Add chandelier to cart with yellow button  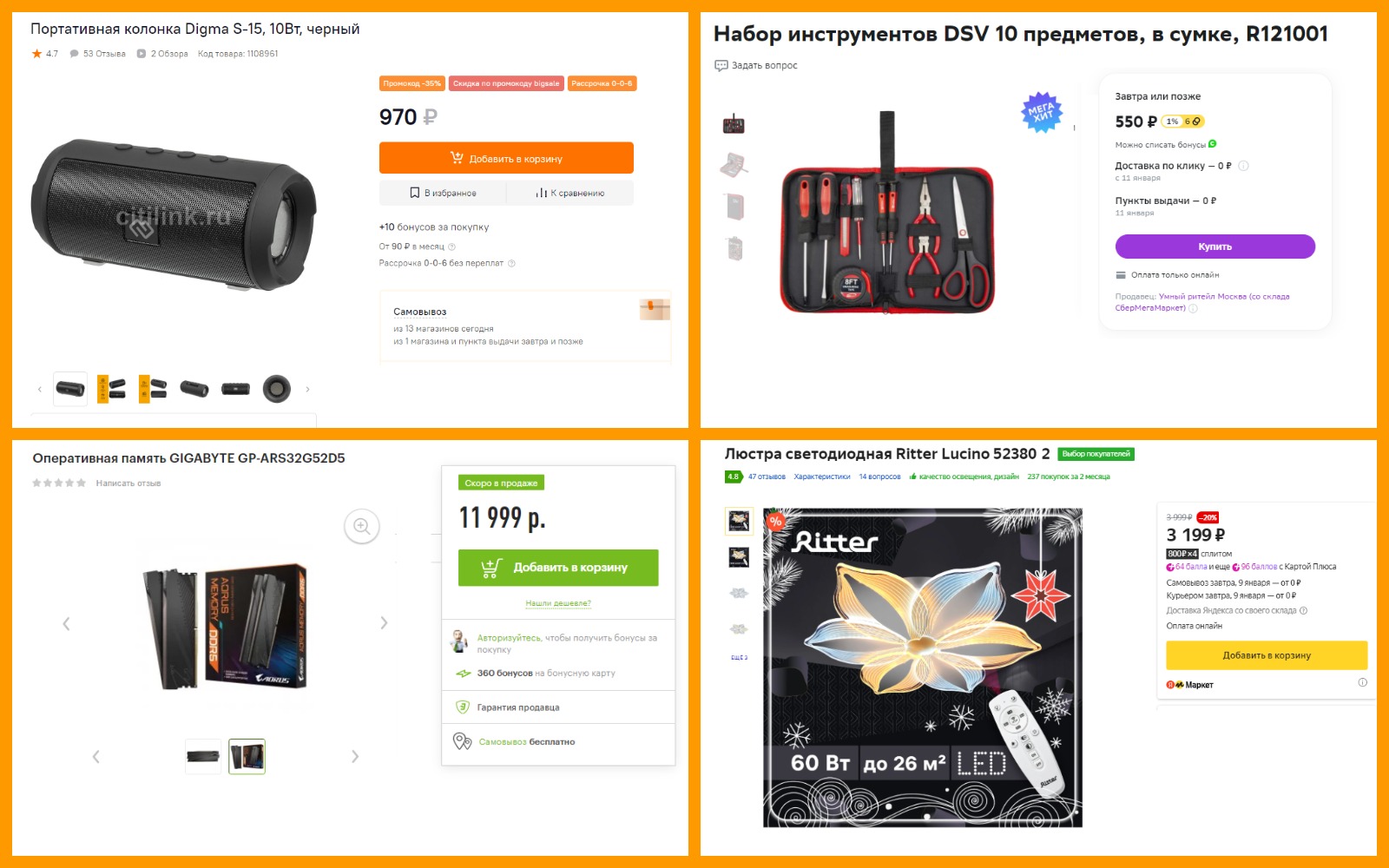tap(1267, 655)
